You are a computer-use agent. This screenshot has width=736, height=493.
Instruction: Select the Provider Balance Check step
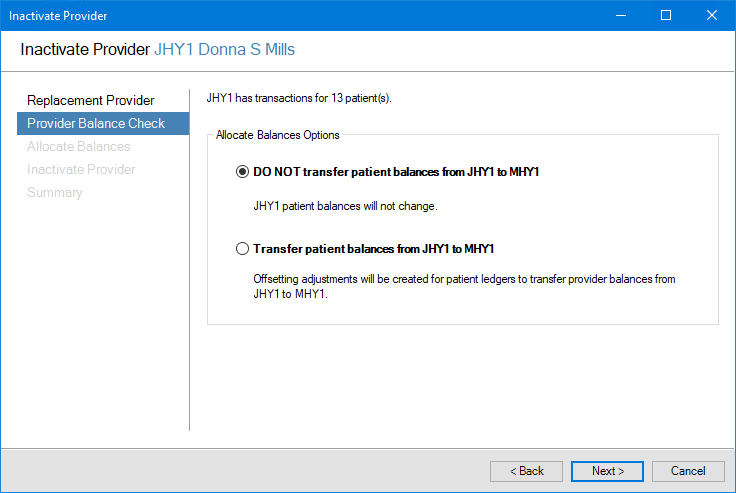pyautogui.click(x=95, y=123)
